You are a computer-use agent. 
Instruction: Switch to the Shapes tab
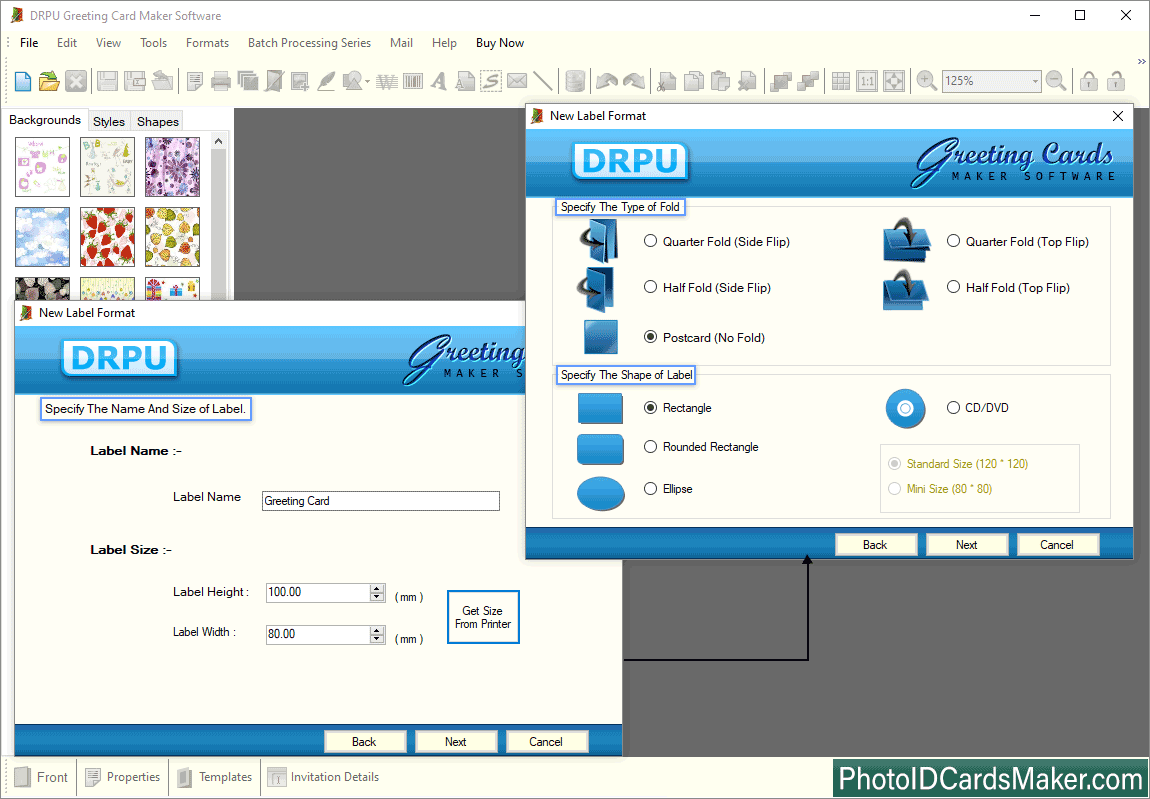click(158, 121)
